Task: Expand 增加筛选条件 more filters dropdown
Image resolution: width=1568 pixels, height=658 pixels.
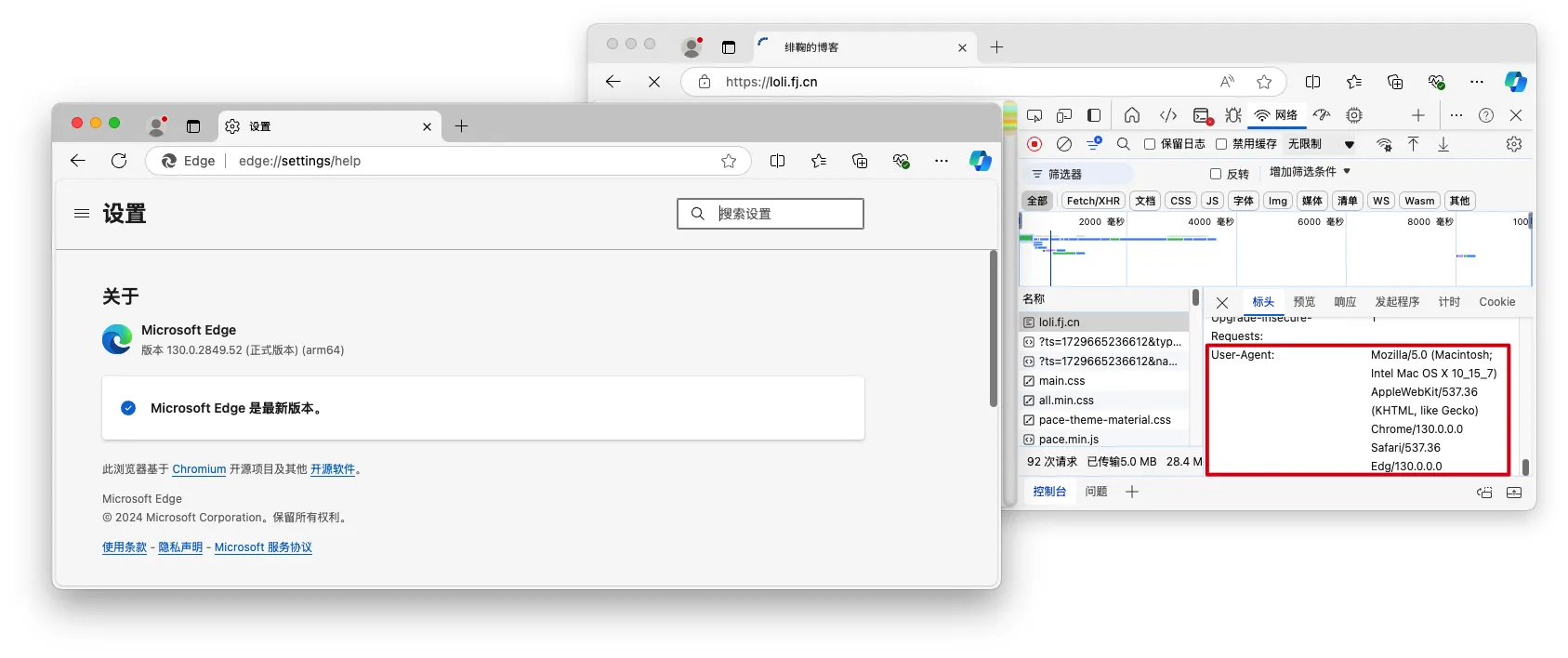Action: [x=1310, y=172]
